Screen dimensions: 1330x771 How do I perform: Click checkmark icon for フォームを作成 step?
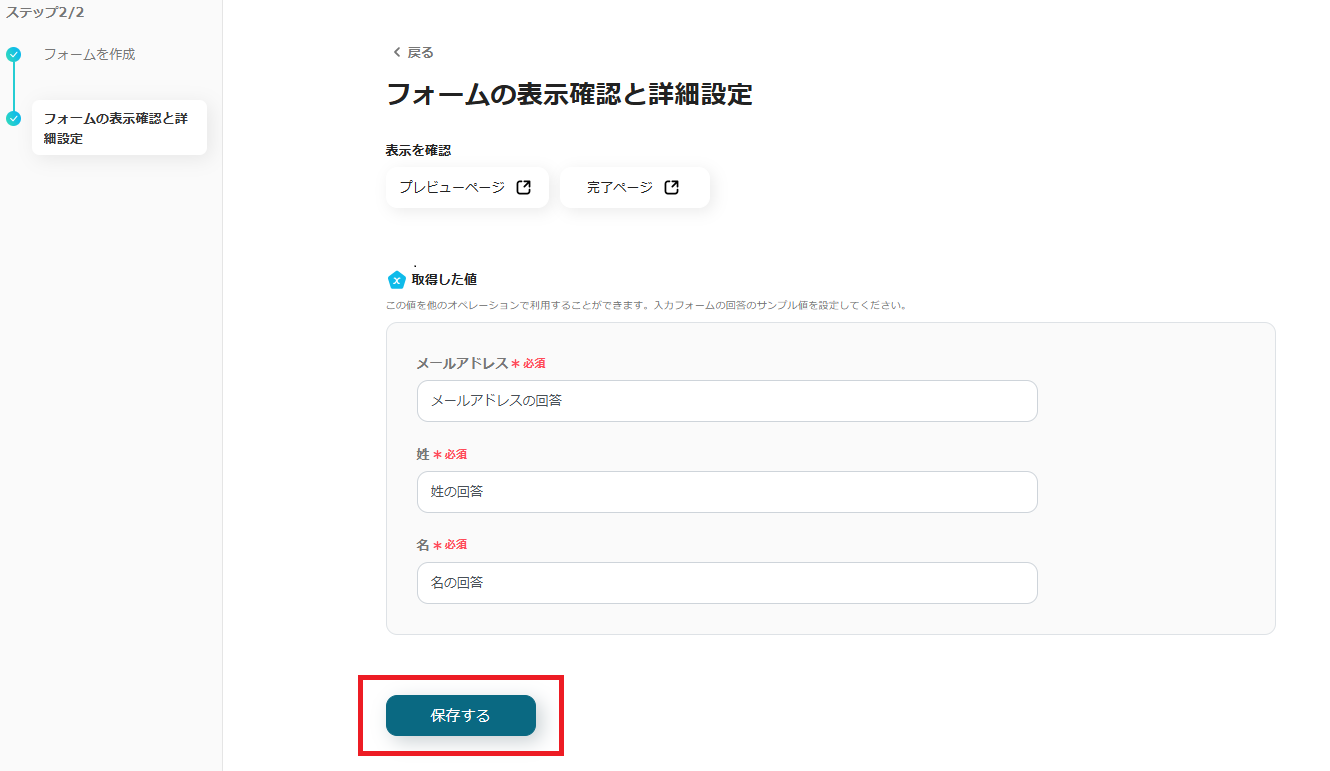14,54
